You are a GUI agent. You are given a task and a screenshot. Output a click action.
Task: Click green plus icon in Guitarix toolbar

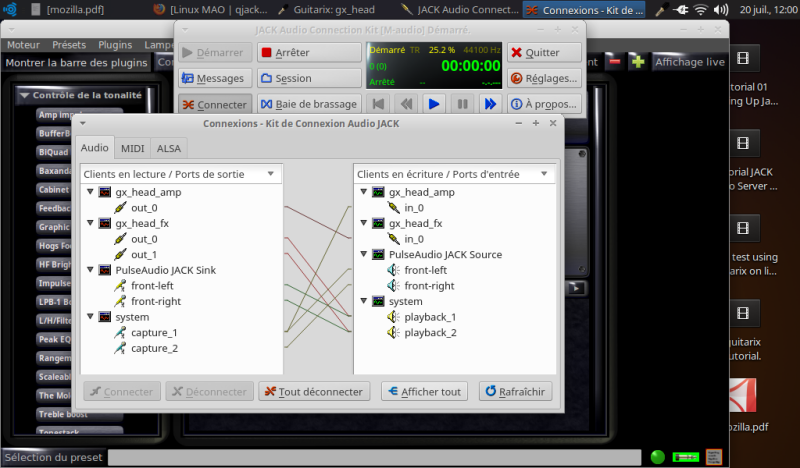coord(638,62)
